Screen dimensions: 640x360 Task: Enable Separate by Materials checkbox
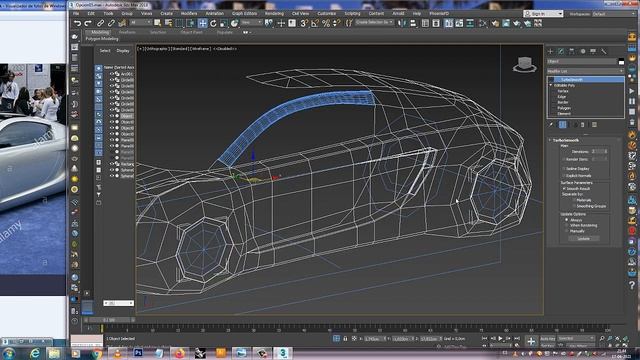point(574,200)
